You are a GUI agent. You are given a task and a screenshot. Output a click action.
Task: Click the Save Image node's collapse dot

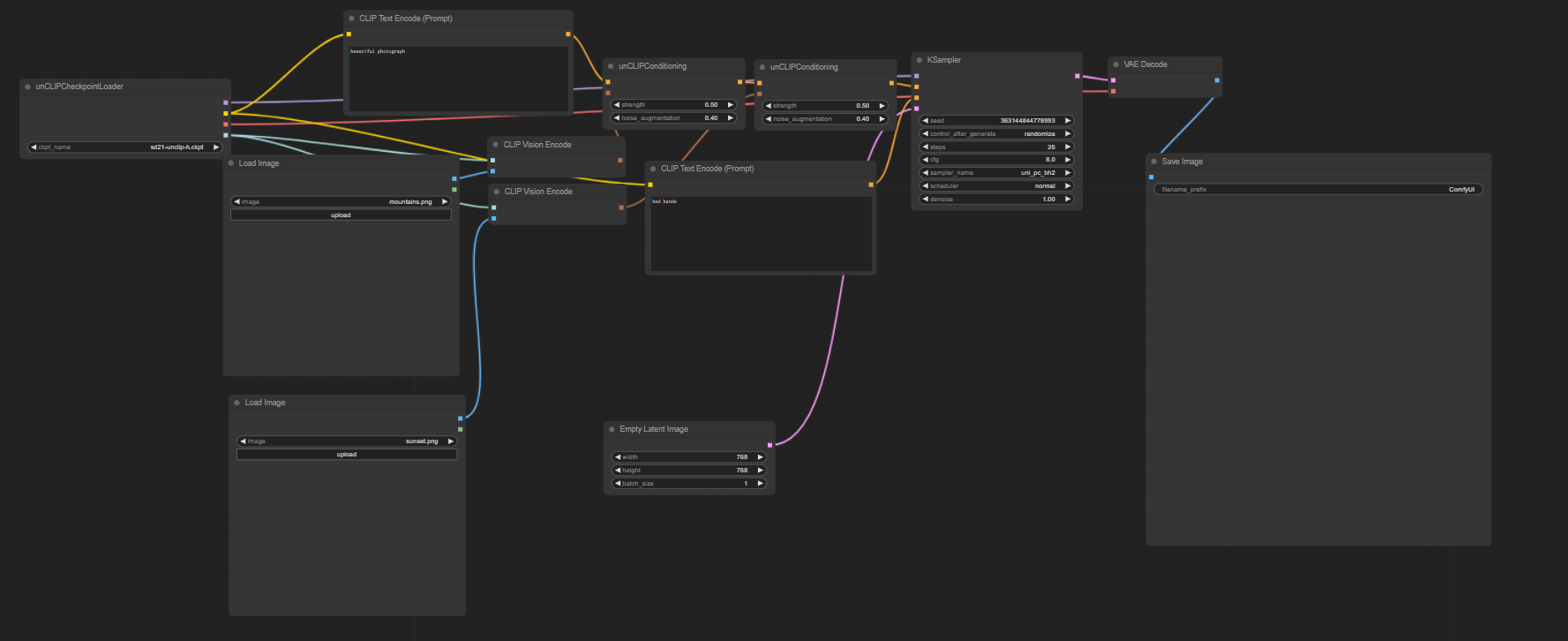(1154, 162)
